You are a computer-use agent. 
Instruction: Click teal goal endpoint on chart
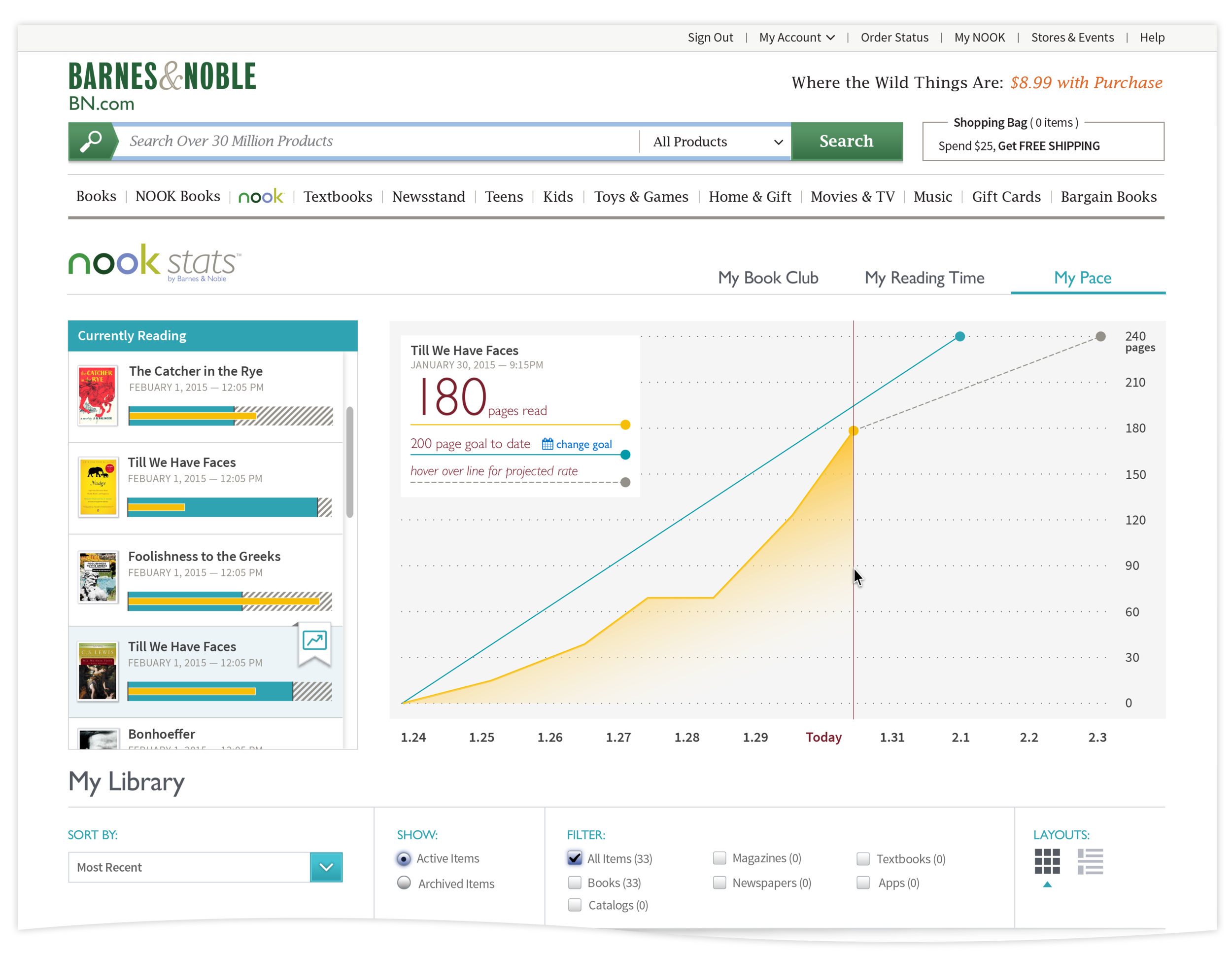(959, 337)
